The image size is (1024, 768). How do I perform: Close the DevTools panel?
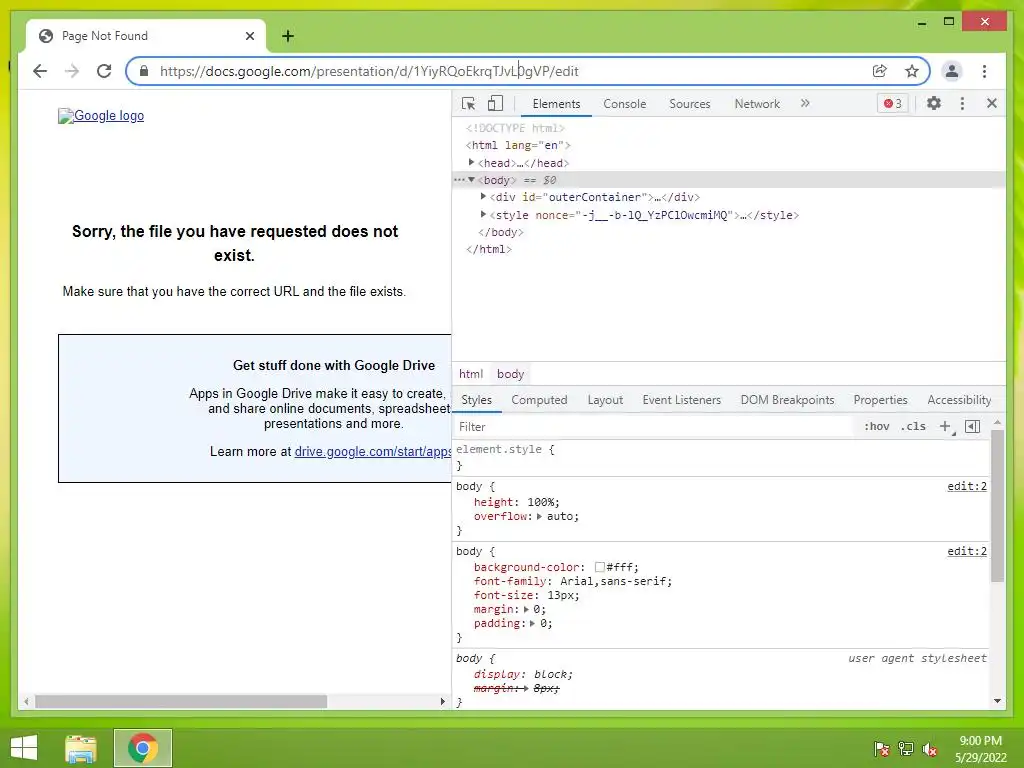(991, 103)
